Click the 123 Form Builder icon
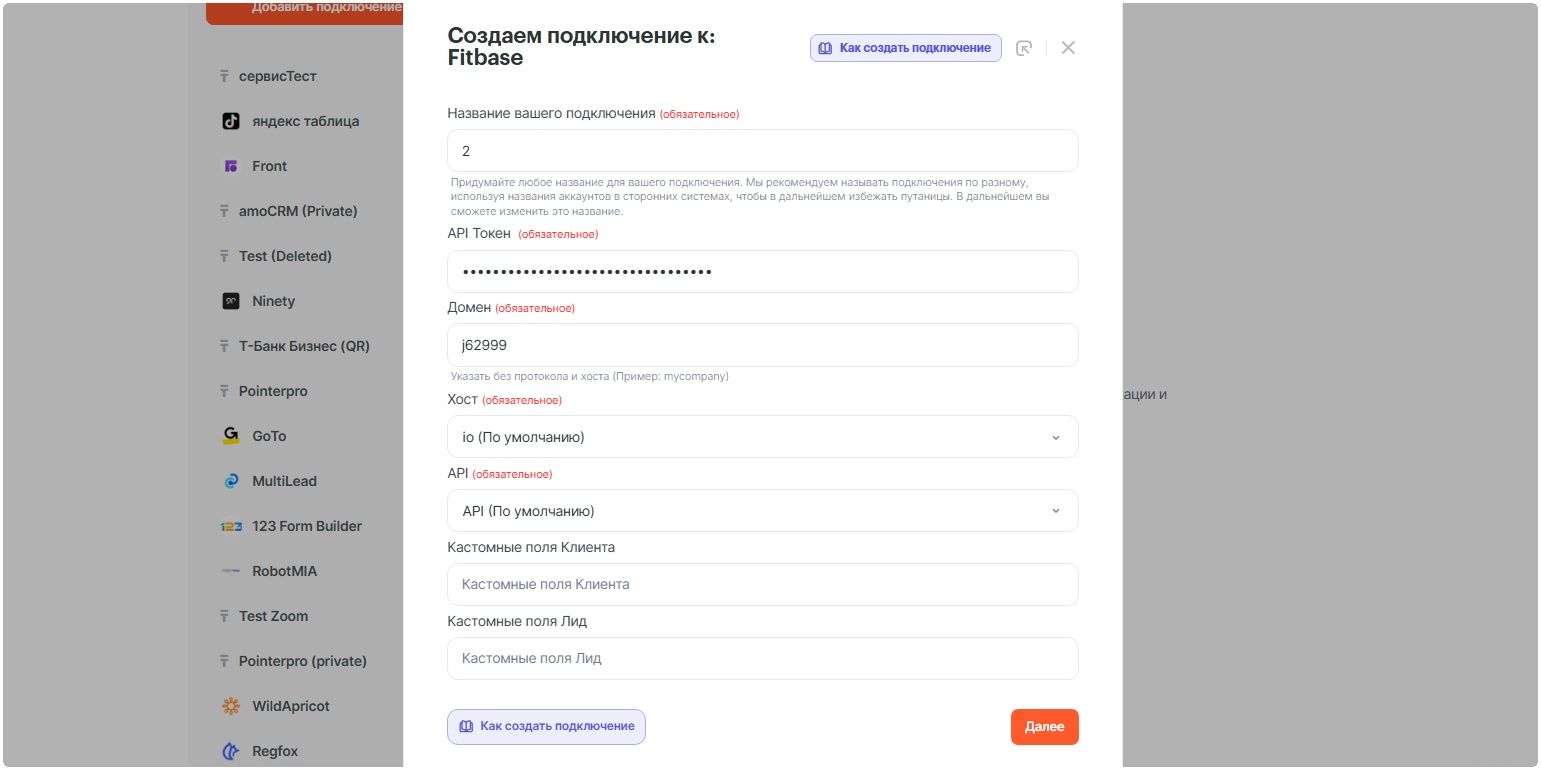The width and height of the screenshot is (1541, 770). pos(231,526)
